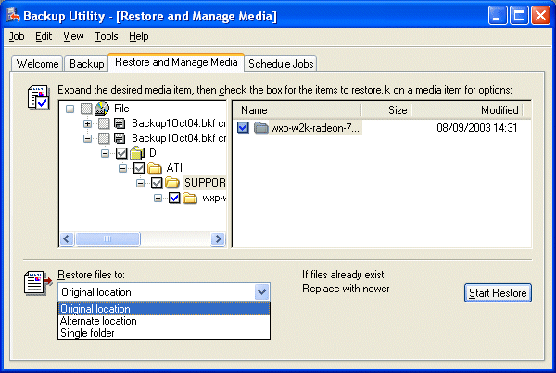Open the Tools menu
The width and height of the screenshot is (556, 373).
click(x=106, y=37)
